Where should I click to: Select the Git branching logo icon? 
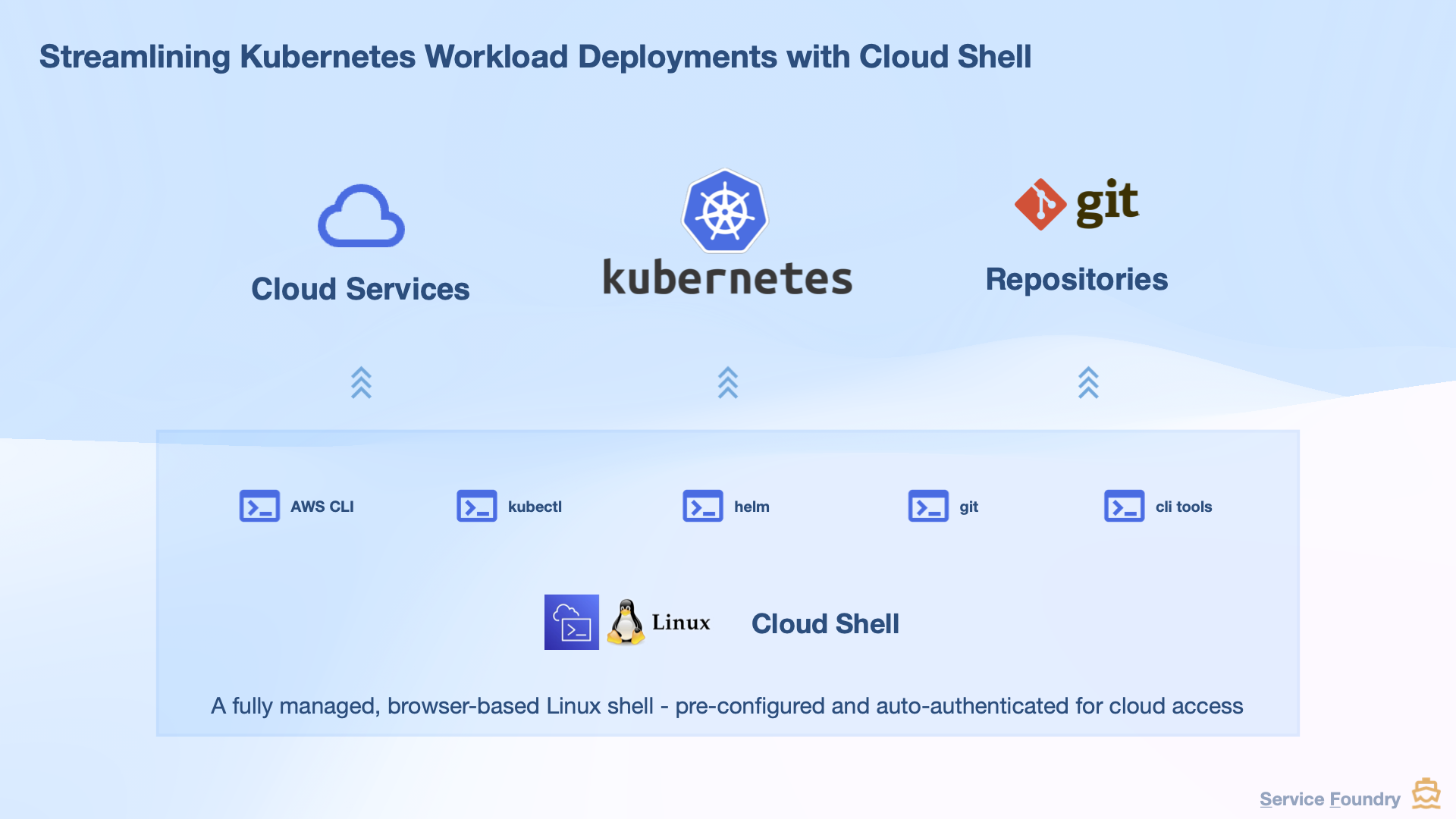(1040, 202)
